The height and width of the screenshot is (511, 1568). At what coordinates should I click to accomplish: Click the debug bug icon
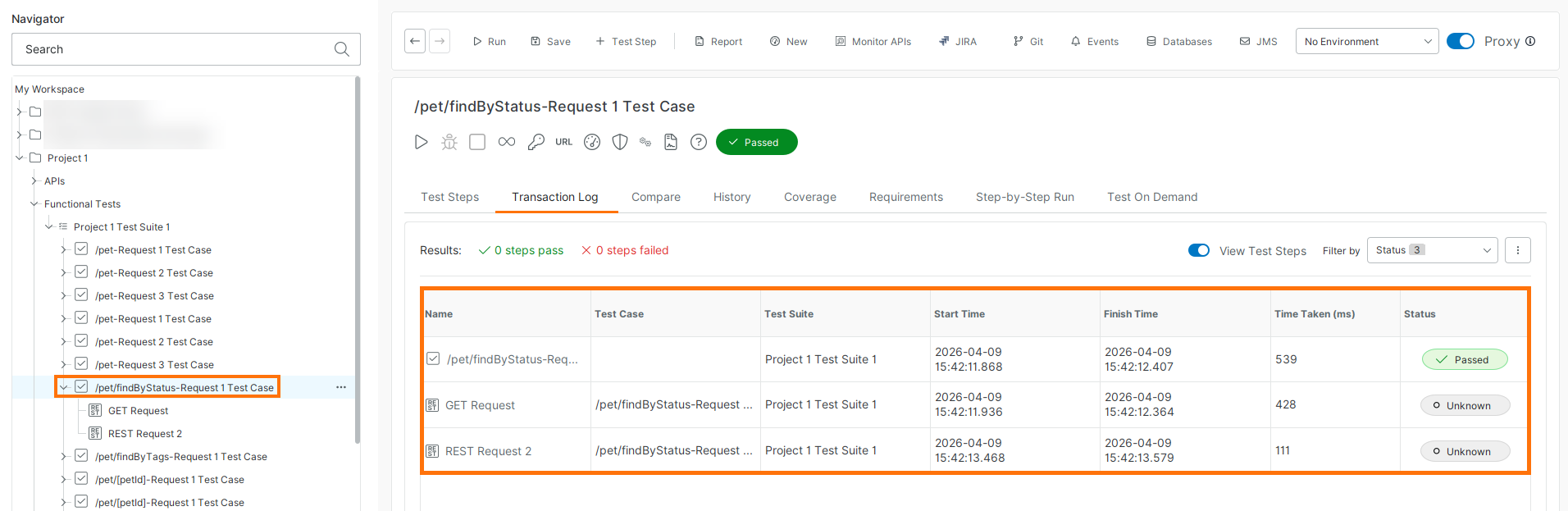[449, 142]
